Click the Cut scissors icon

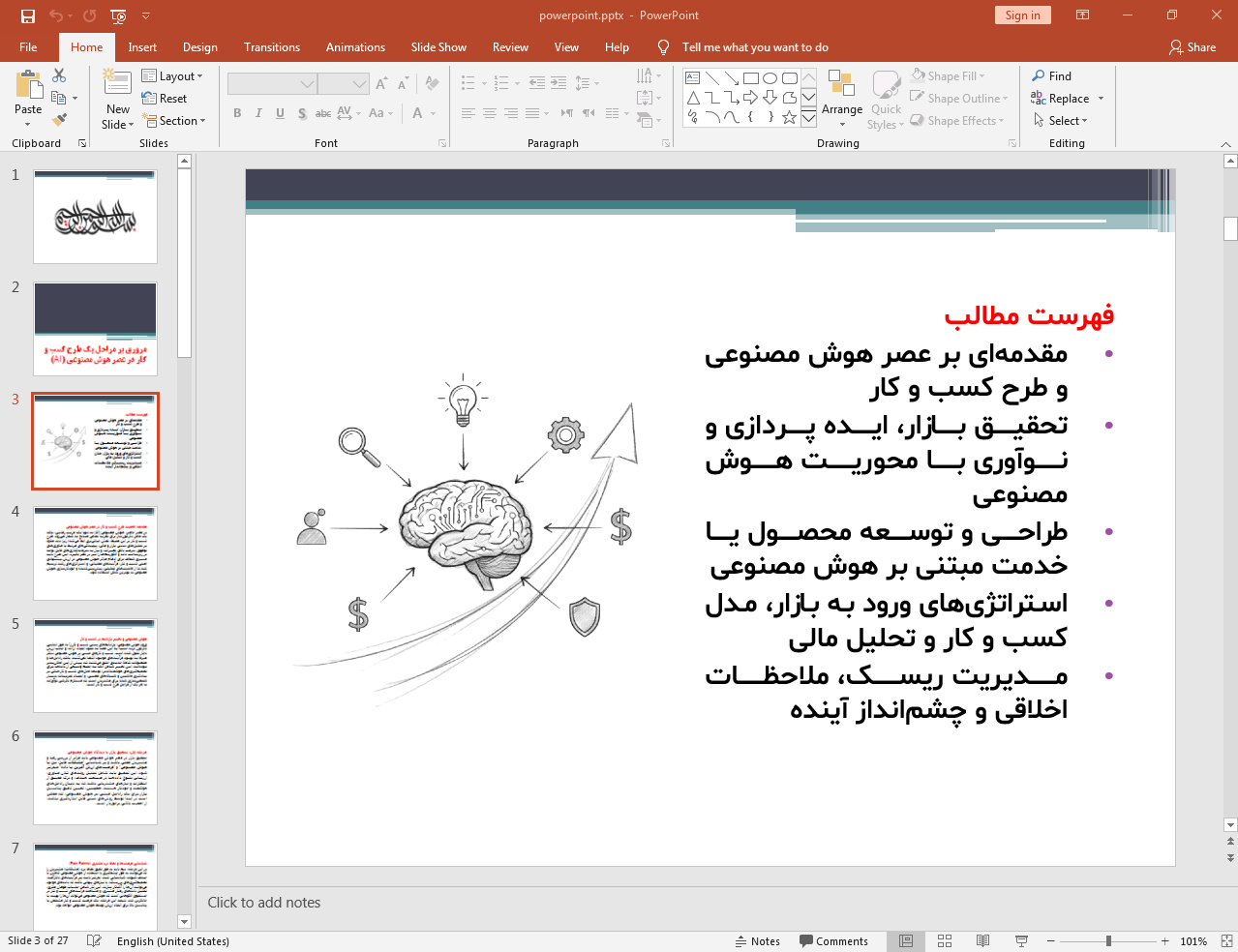point(59,75)
